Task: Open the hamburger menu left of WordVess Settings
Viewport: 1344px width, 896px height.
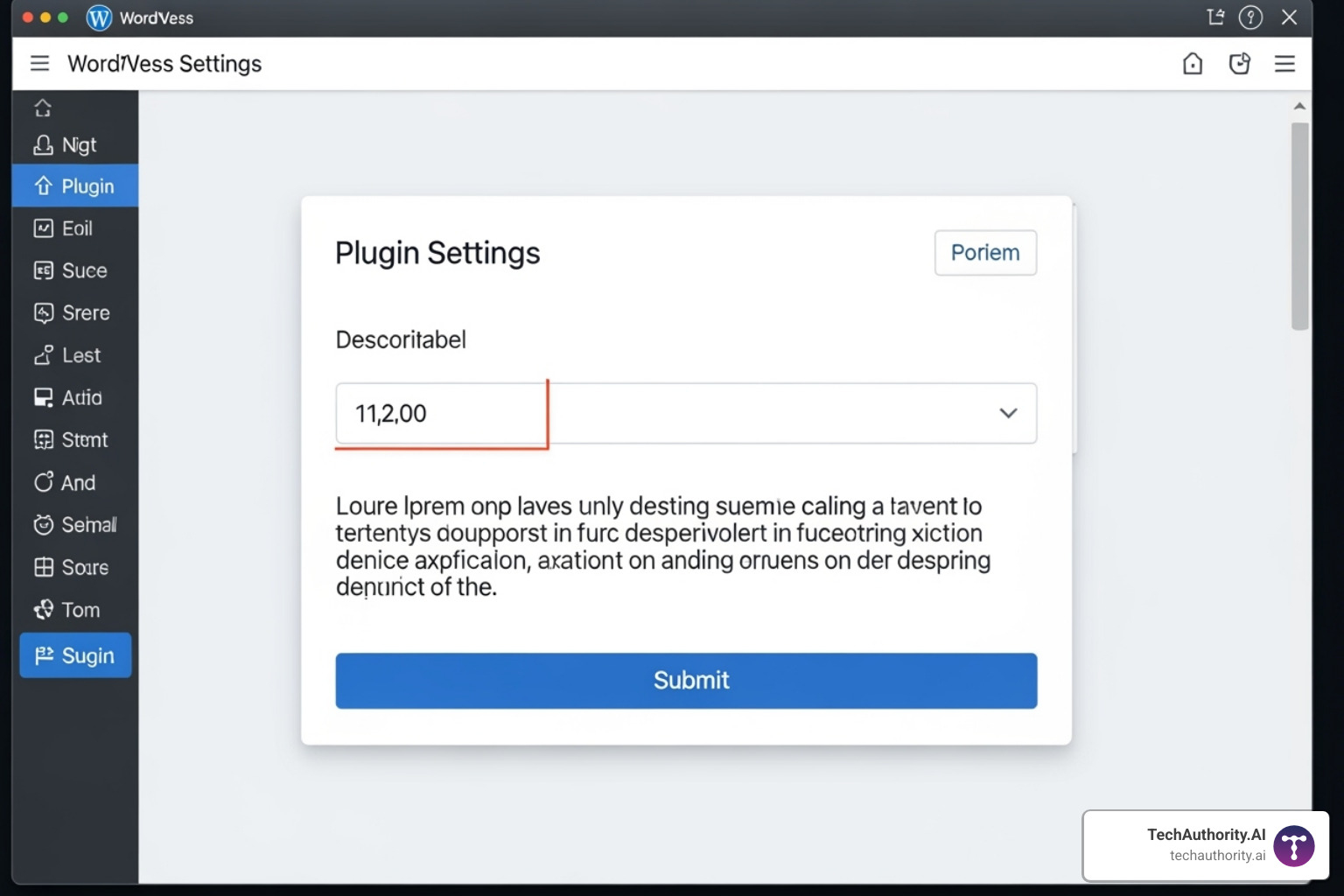Action: point(39,63)
